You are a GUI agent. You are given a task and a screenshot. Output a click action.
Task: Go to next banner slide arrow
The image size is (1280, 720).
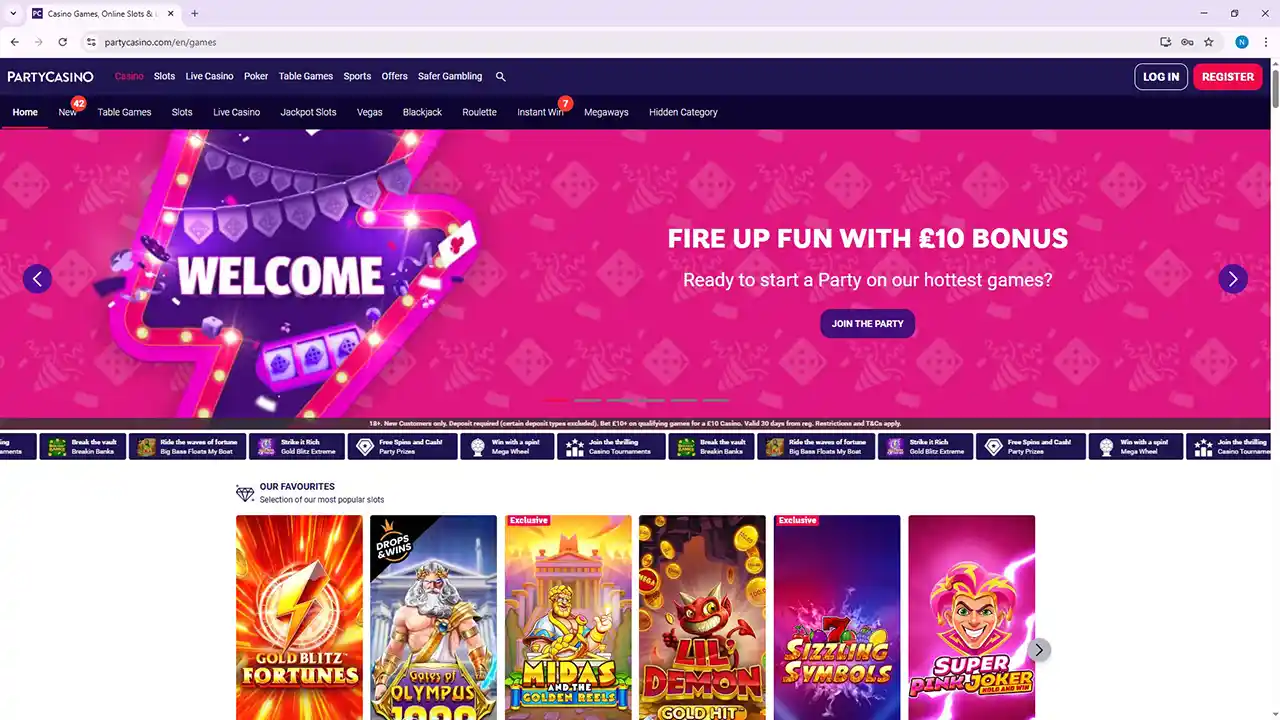[x=1233, y=279]
